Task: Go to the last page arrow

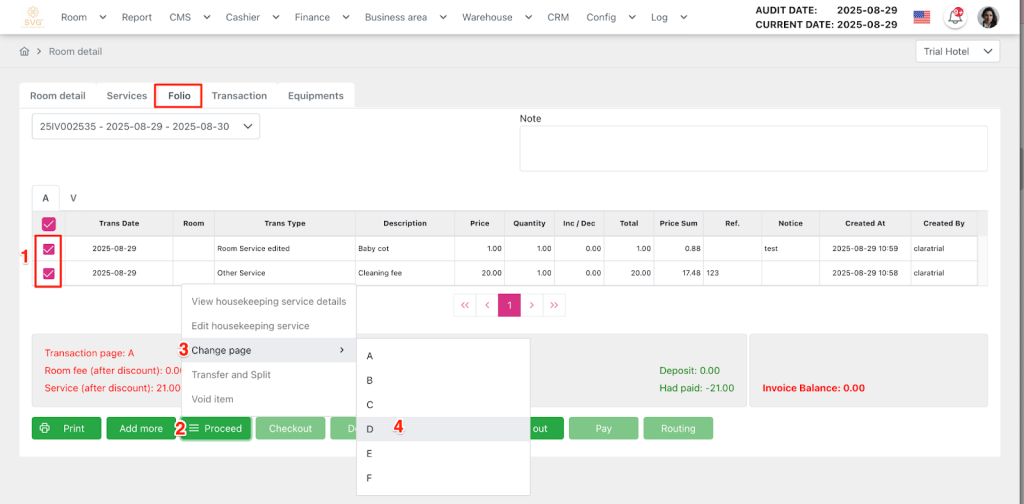Action: 554,305
